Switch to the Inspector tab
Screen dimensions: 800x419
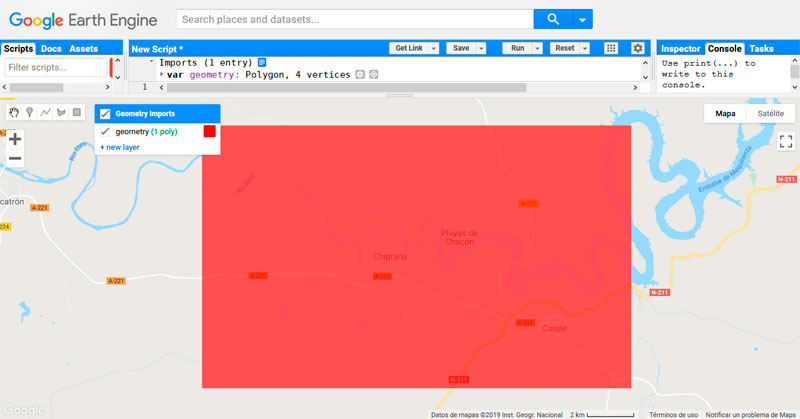[681, 48]
